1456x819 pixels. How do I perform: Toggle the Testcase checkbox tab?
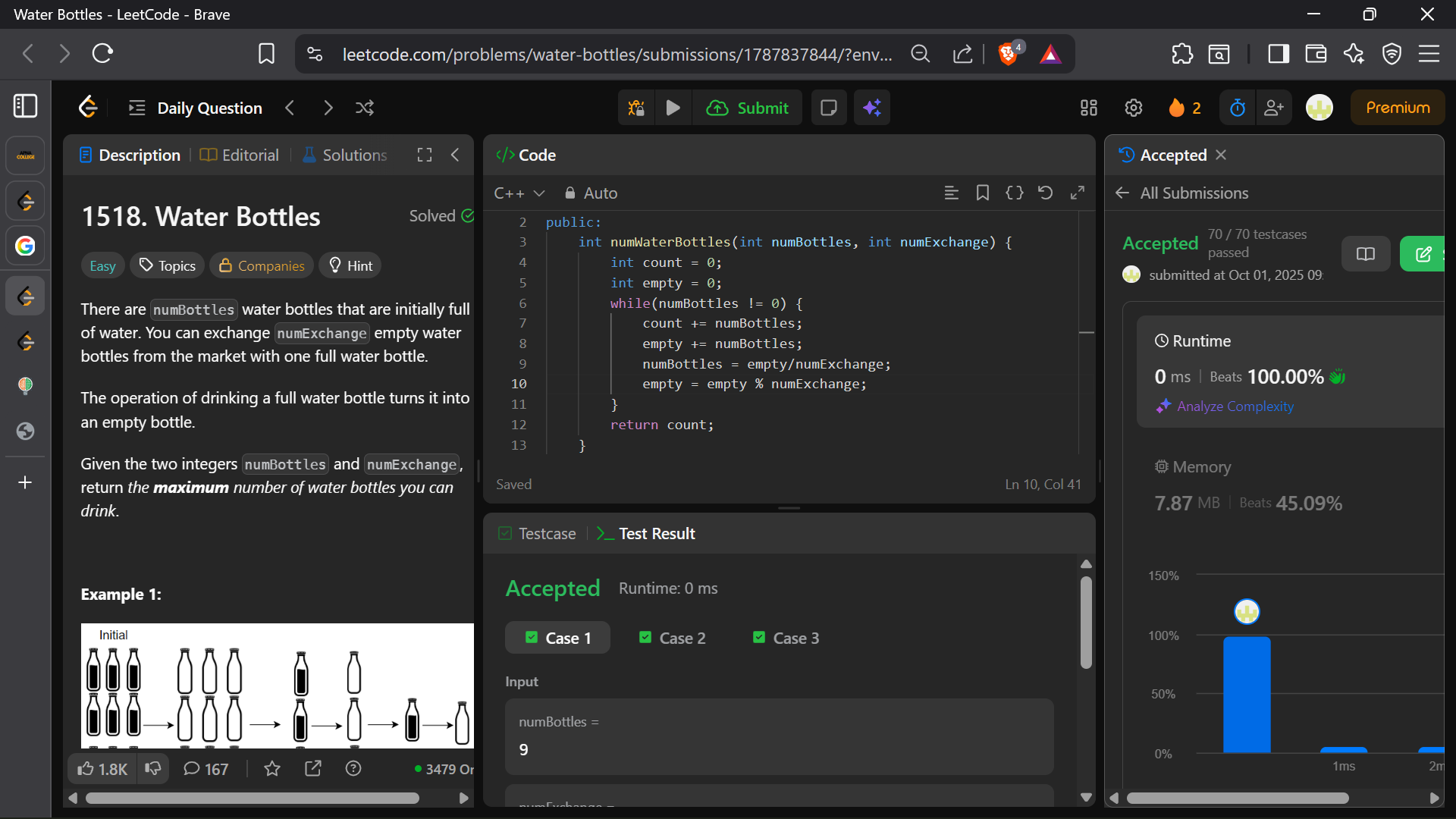coord(538,534)
